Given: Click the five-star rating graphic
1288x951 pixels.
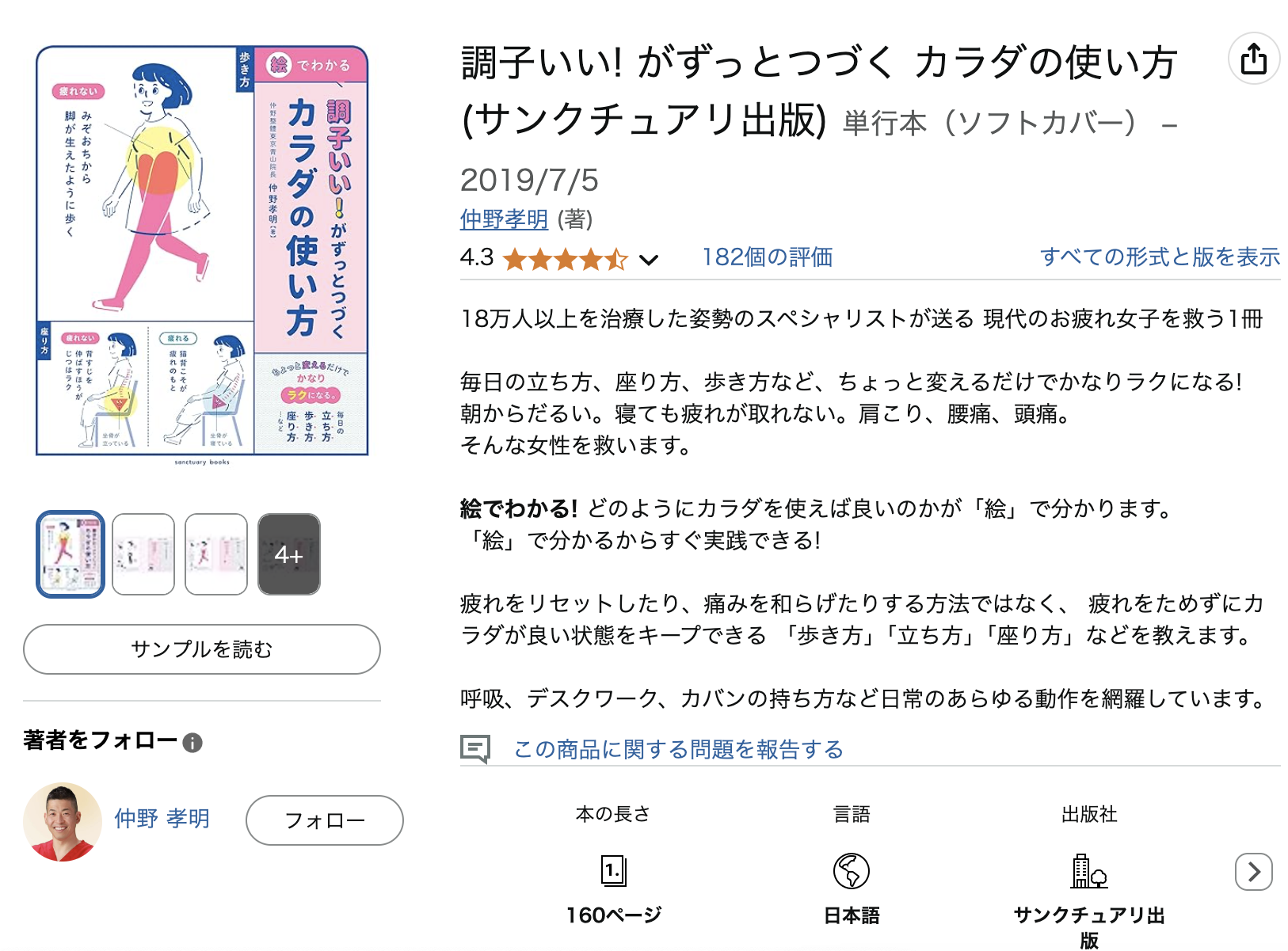Looking at the screenshot, I should click(566, 259).
